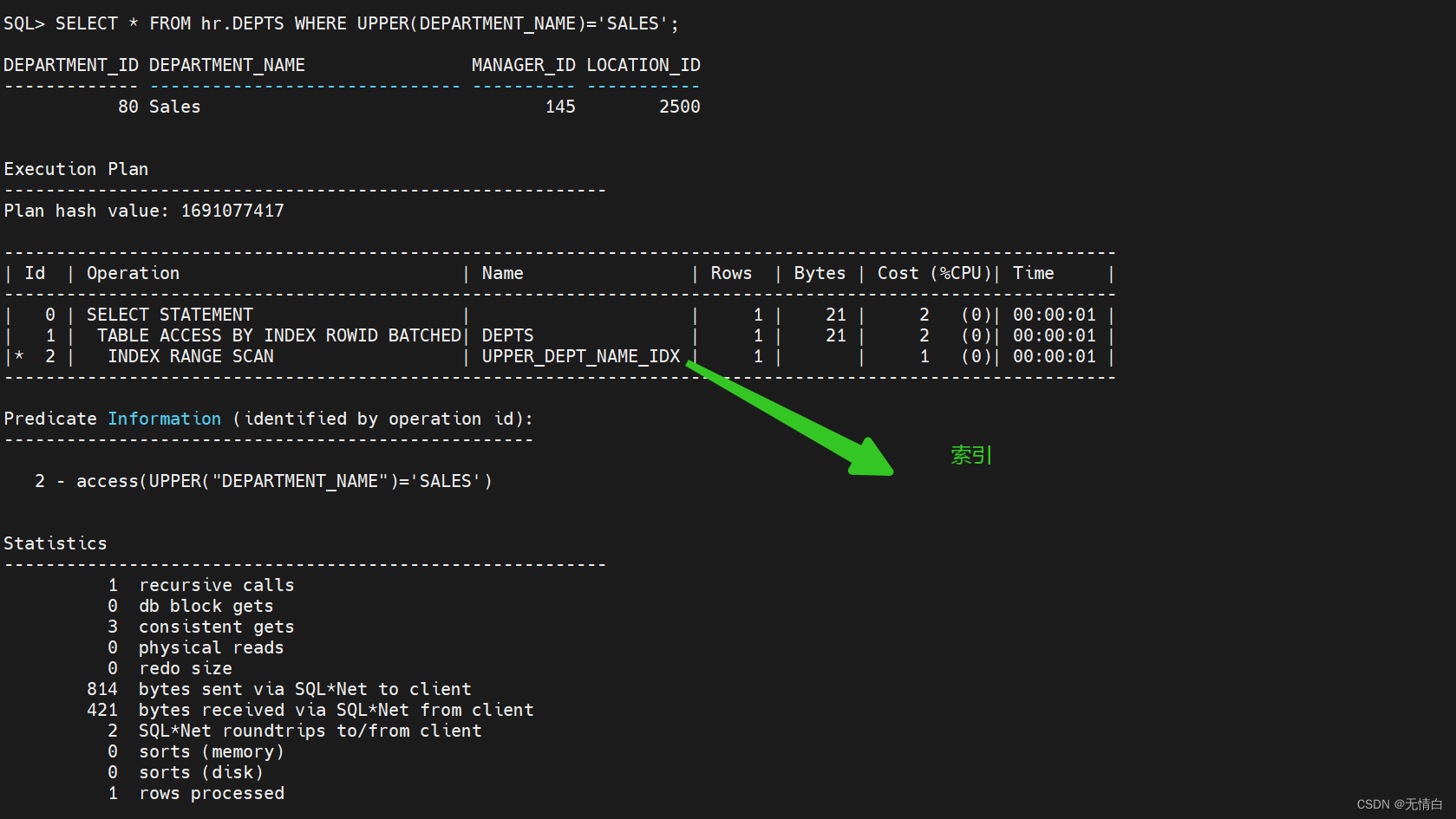Click the sorts (memory) statistic line

tap(196, 751)
